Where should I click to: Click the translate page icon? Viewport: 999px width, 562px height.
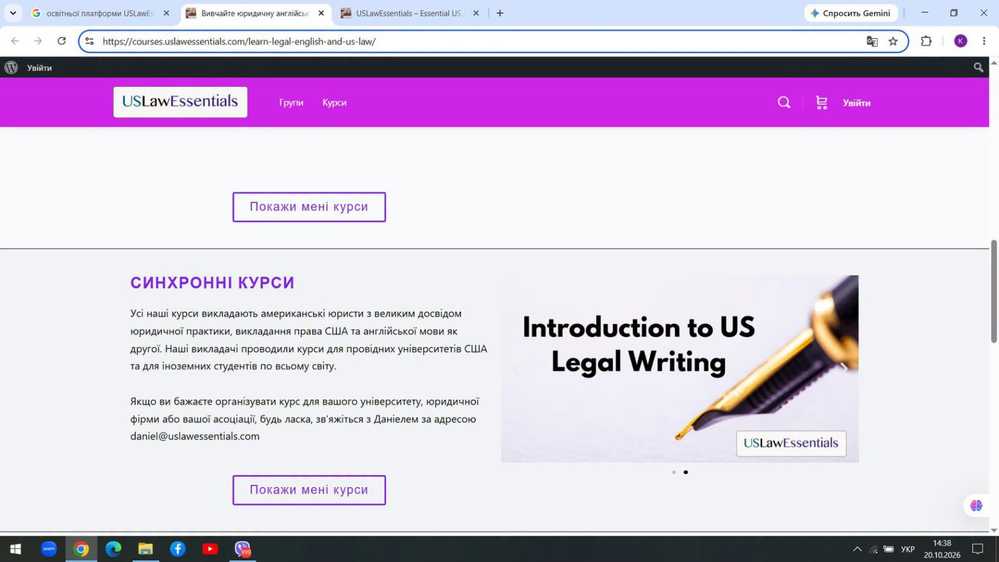pos(872,41)
